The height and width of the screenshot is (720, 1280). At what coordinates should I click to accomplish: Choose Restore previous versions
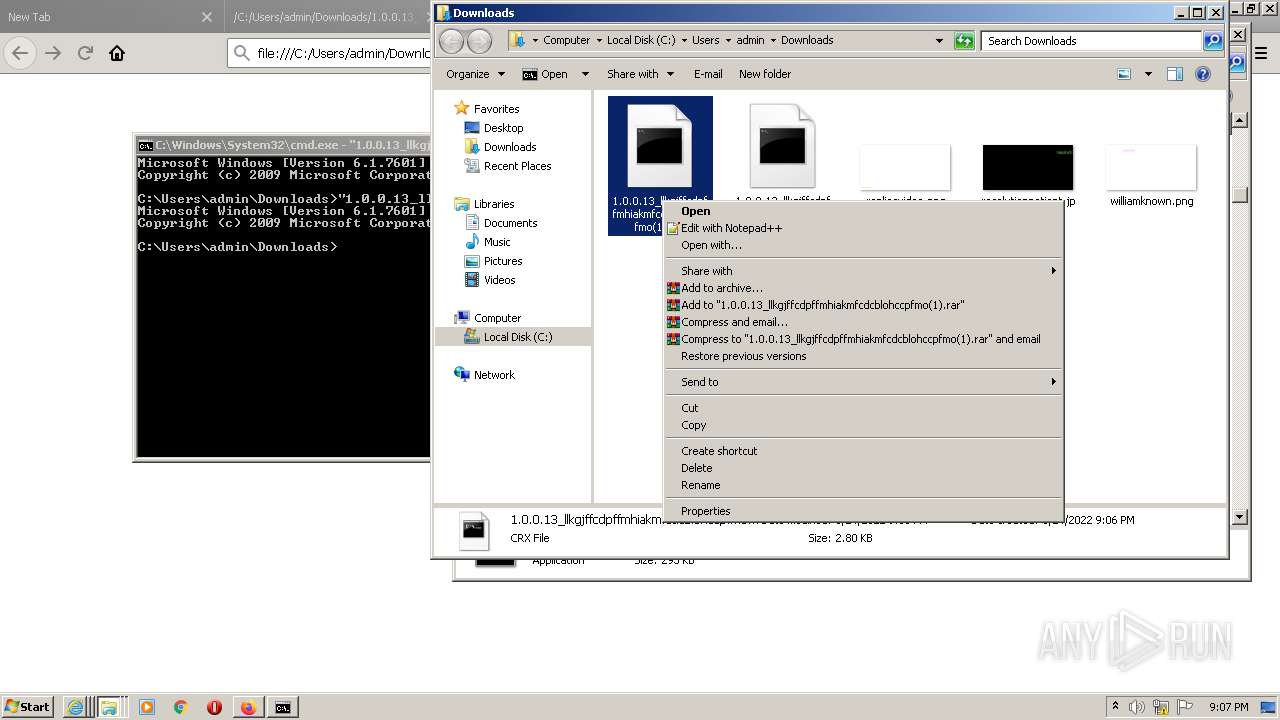(x=863, y=356)
